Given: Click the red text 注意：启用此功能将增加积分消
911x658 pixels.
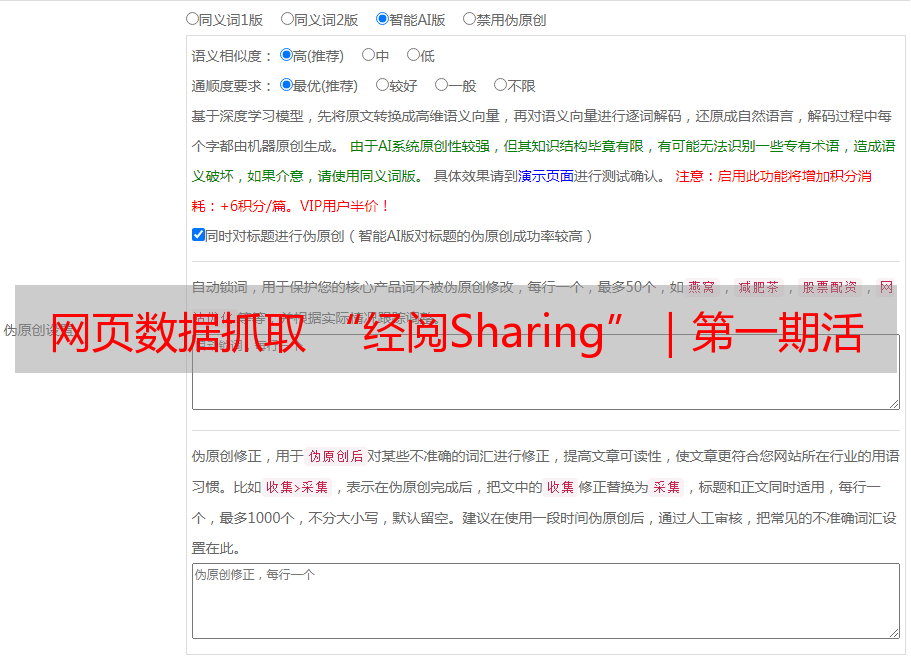Looking at the screenshot, I should pos(773,176).
